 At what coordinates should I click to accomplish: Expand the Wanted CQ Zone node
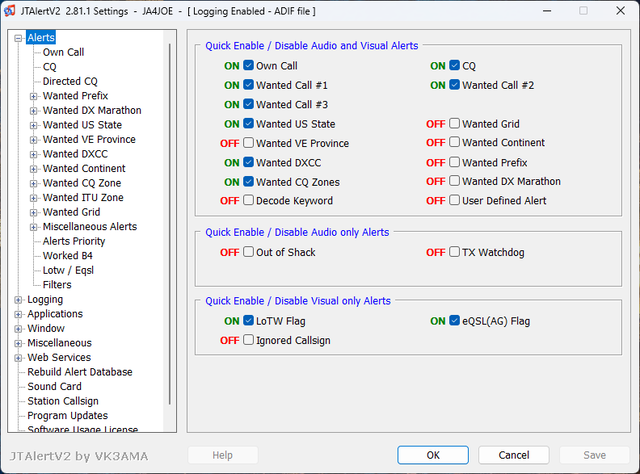point(33,184)
